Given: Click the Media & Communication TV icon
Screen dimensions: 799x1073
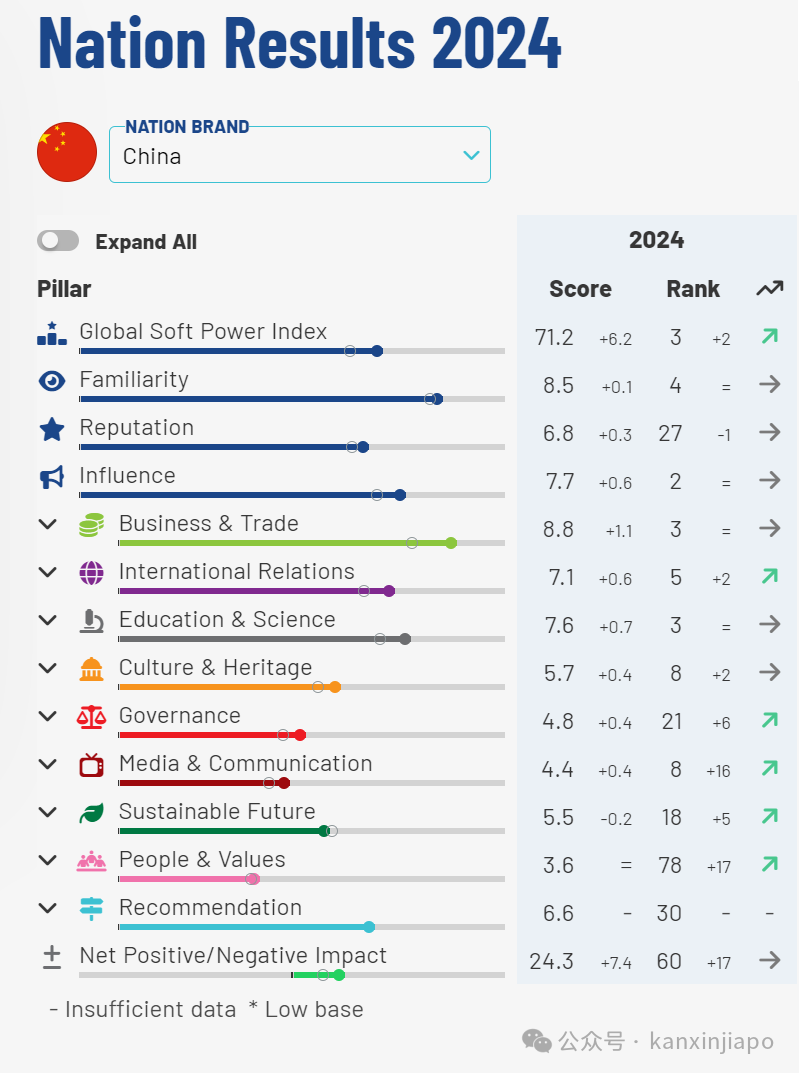Looking at the screenshot, I should 92,765.
